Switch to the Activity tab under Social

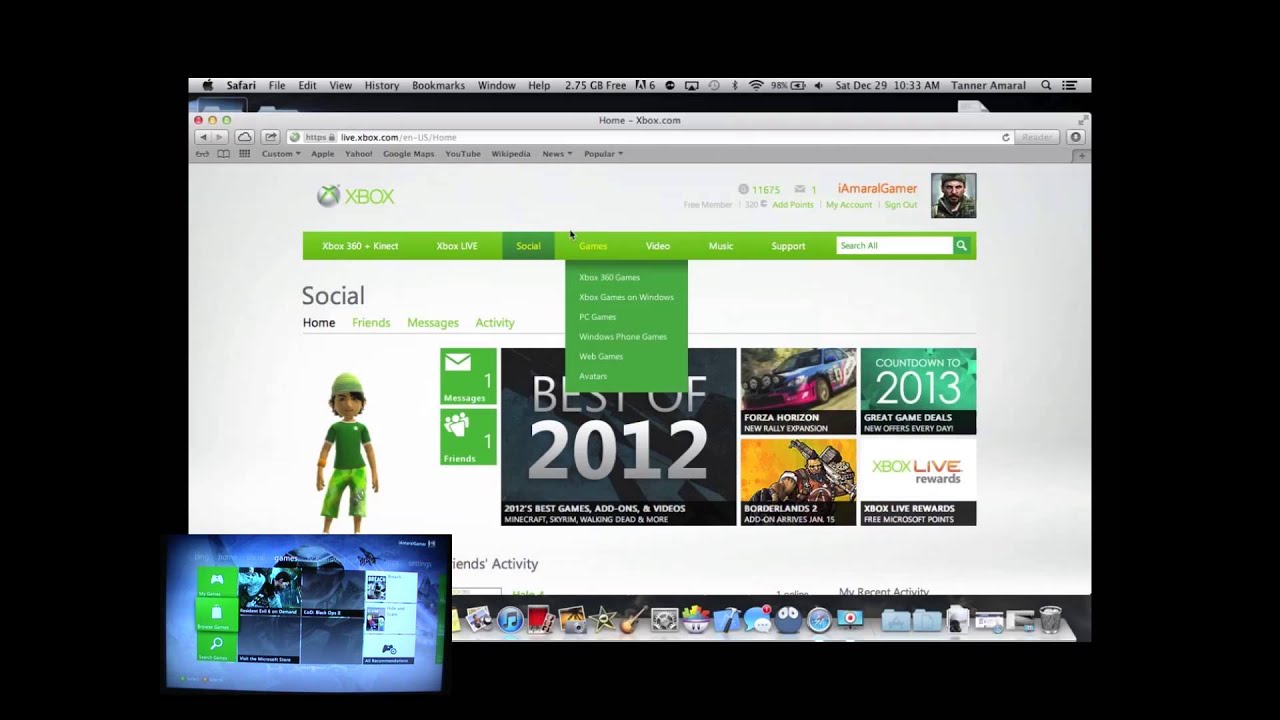tap(495, 323)
